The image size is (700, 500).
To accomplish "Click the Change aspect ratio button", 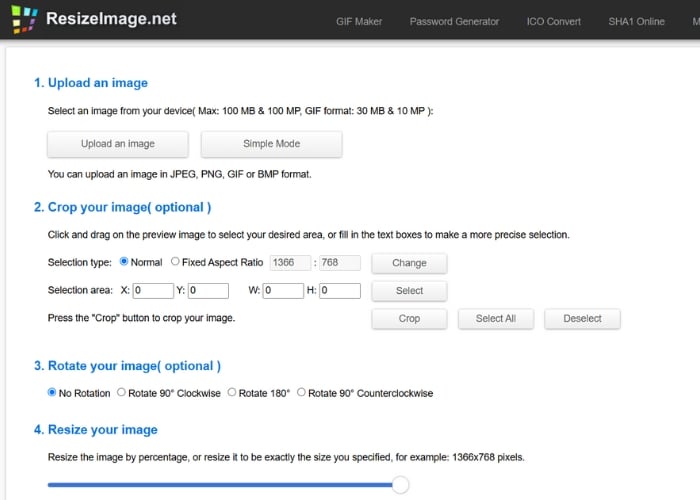I will point(409,263).
